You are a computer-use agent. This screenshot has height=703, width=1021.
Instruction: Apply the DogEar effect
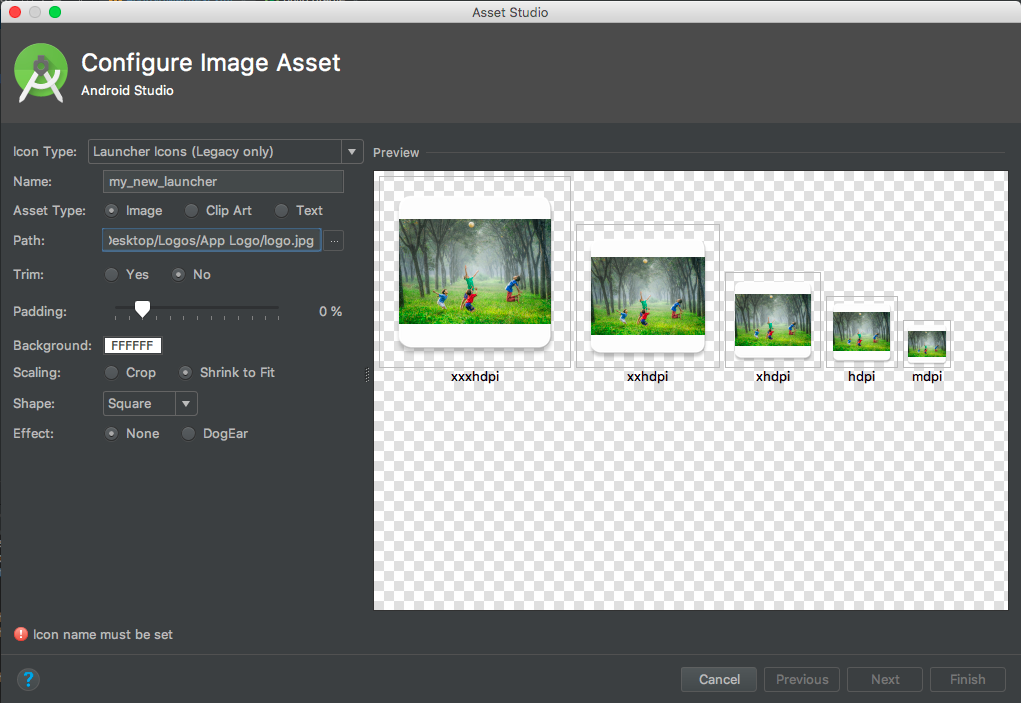(188, 433)
